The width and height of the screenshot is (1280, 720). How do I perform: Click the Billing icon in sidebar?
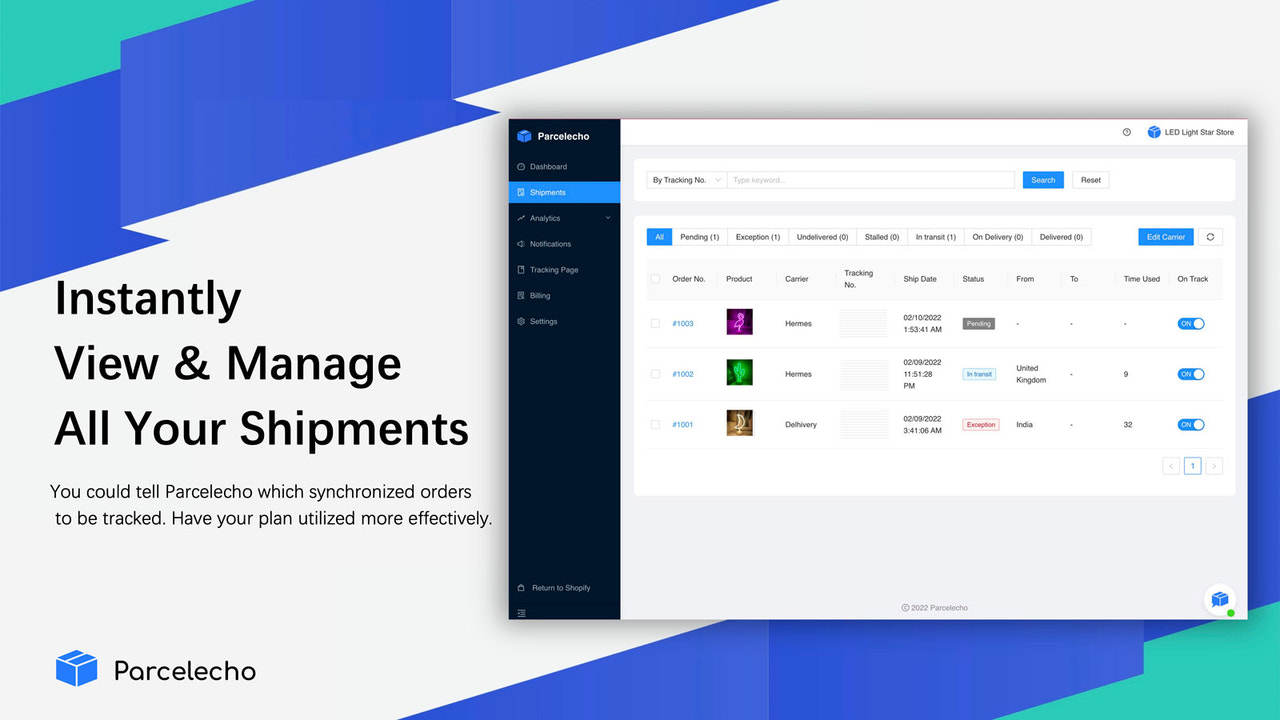[x=521, y=296]
